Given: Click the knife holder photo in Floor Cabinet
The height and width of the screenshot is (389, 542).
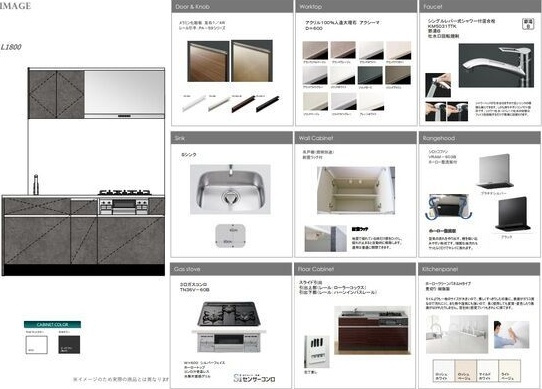Looking at the screenshot, I should coord(317,351).
